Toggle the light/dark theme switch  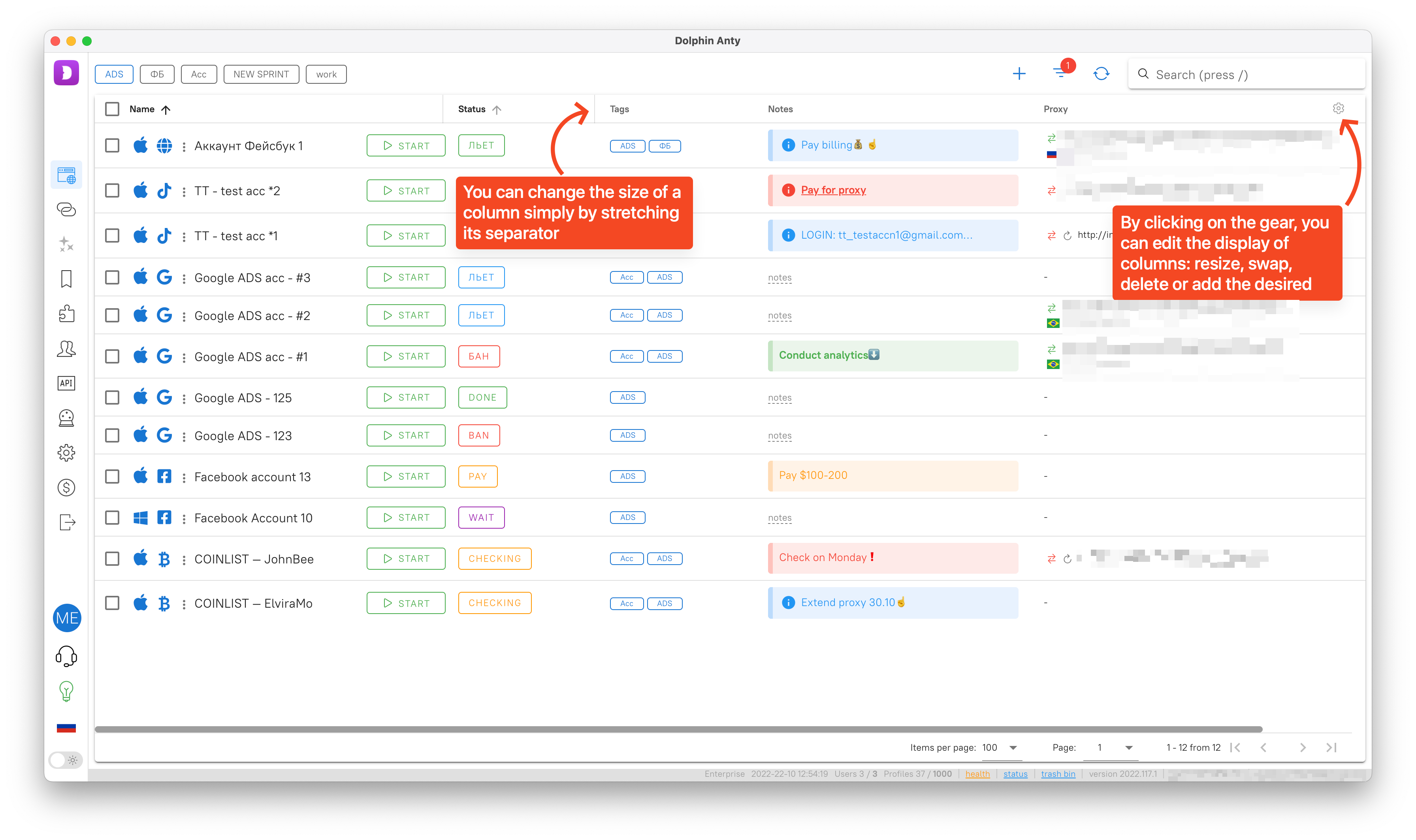pyautogui.click(x=66, y=760)
